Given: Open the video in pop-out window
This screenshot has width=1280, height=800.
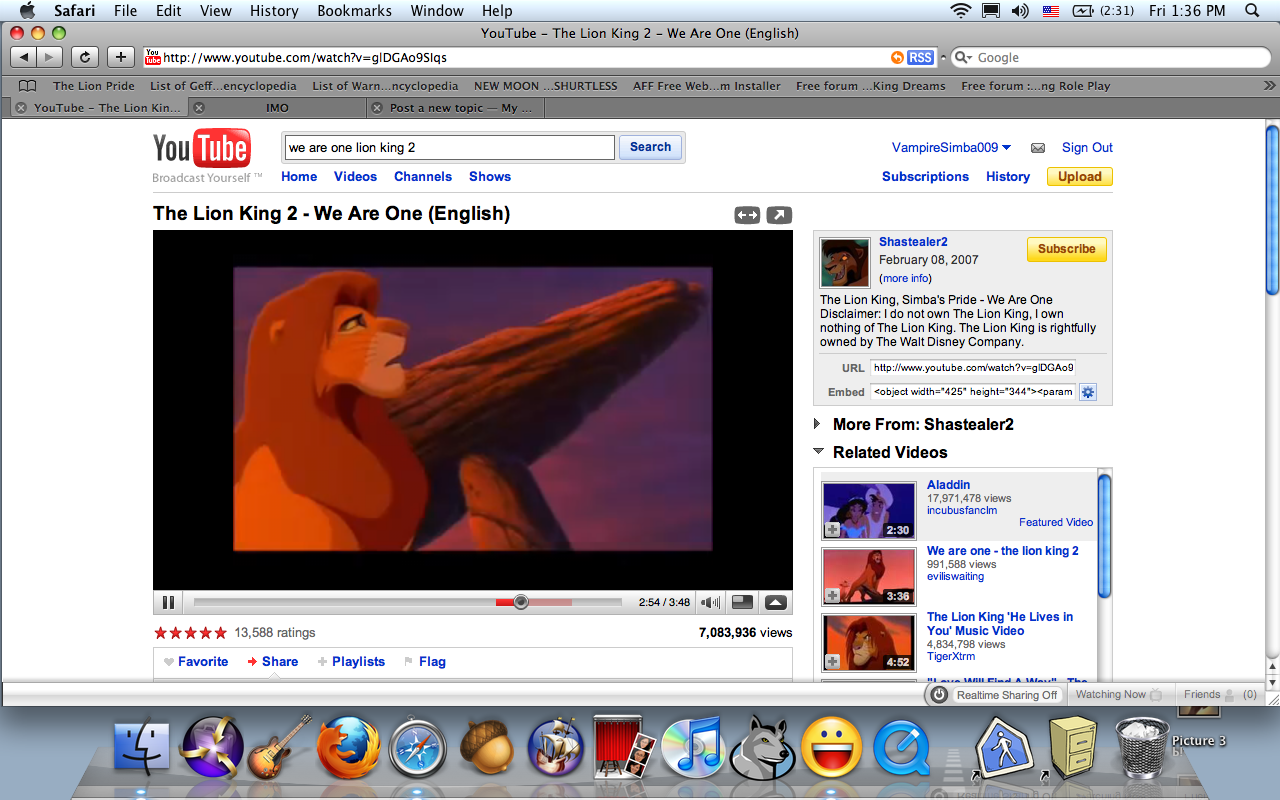Looking at the screenshot, I should [x=779, y=215].
